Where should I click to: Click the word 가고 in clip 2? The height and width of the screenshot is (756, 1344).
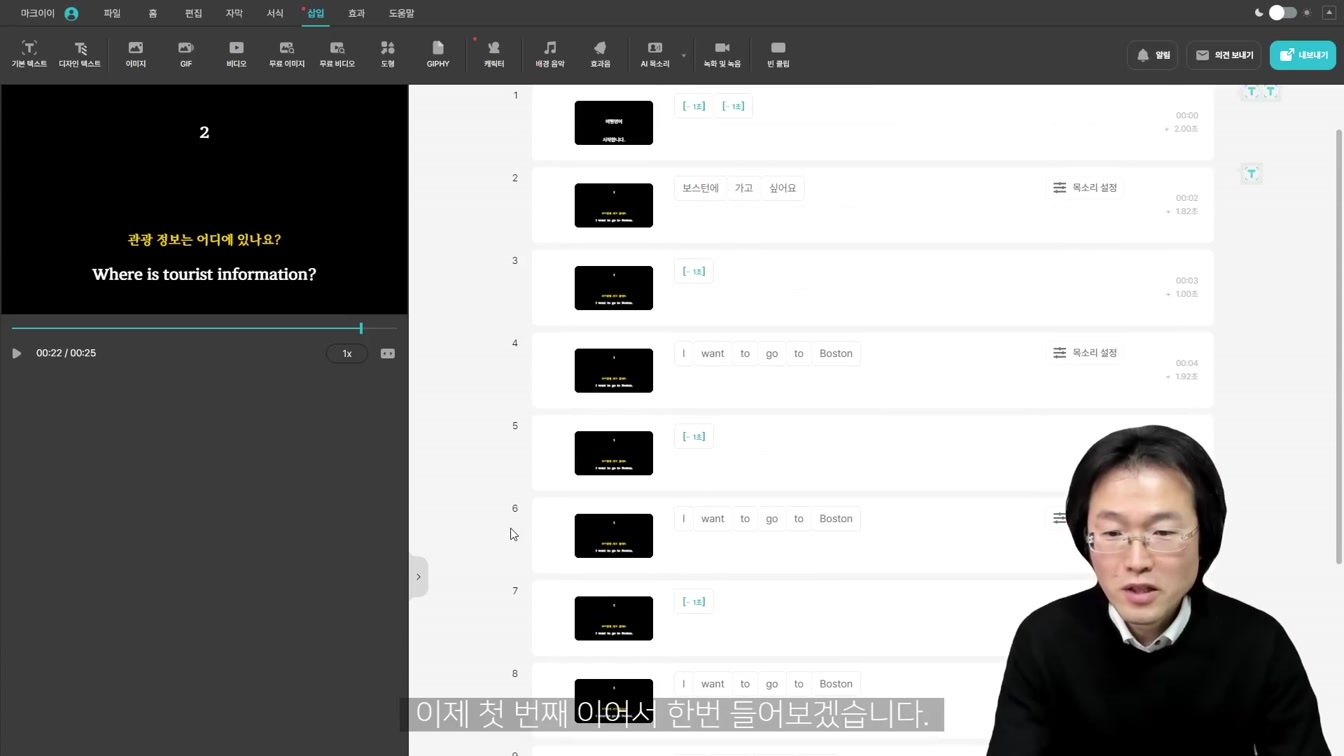pos(744,188)
